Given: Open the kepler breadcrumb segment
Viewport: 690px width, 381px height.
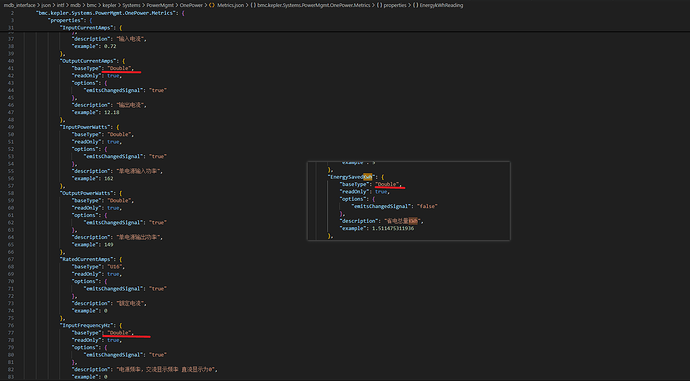Looking at the screenshot, I should tap(109, 5).
